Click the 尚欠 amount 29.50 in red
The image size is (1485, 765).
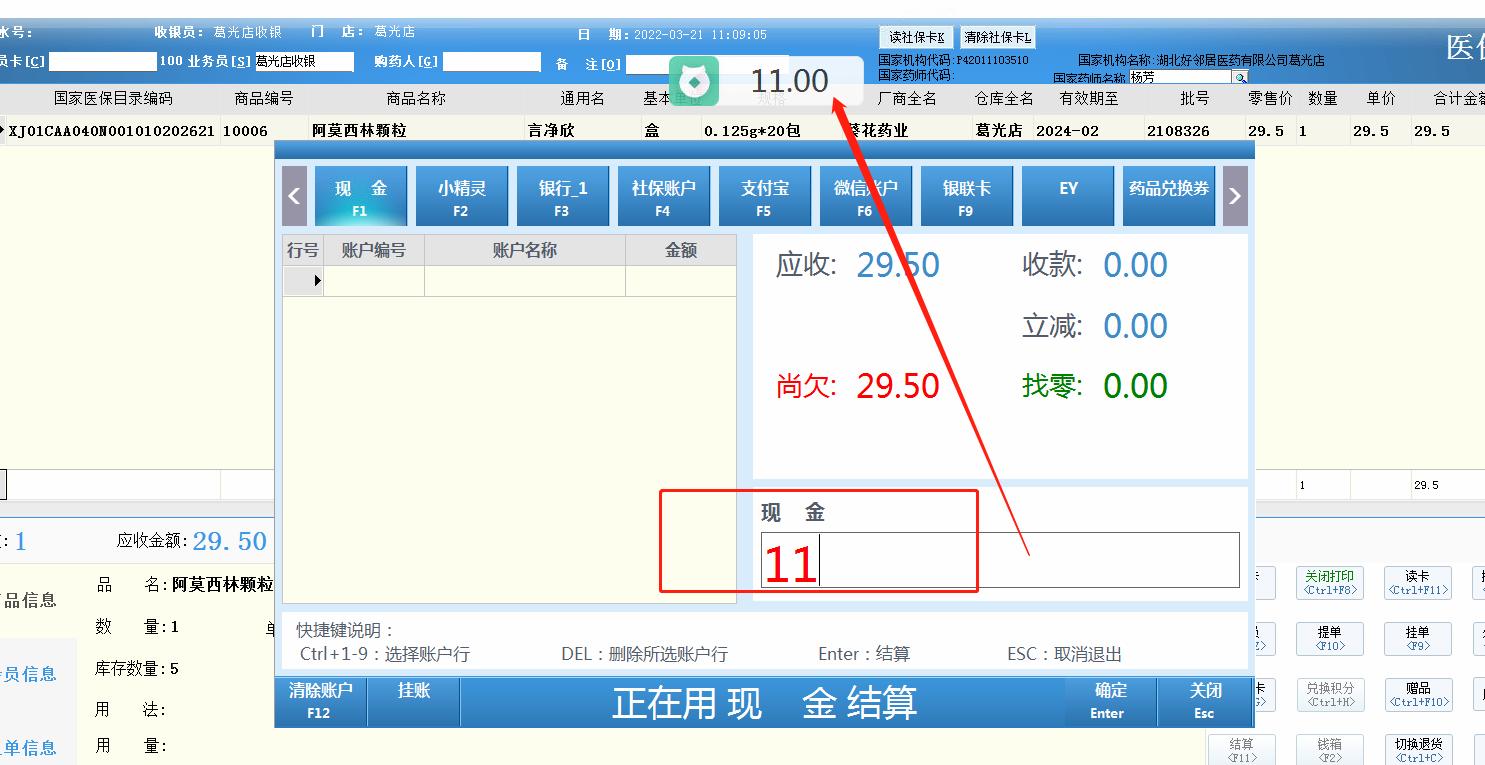click(x=898, y=385)
